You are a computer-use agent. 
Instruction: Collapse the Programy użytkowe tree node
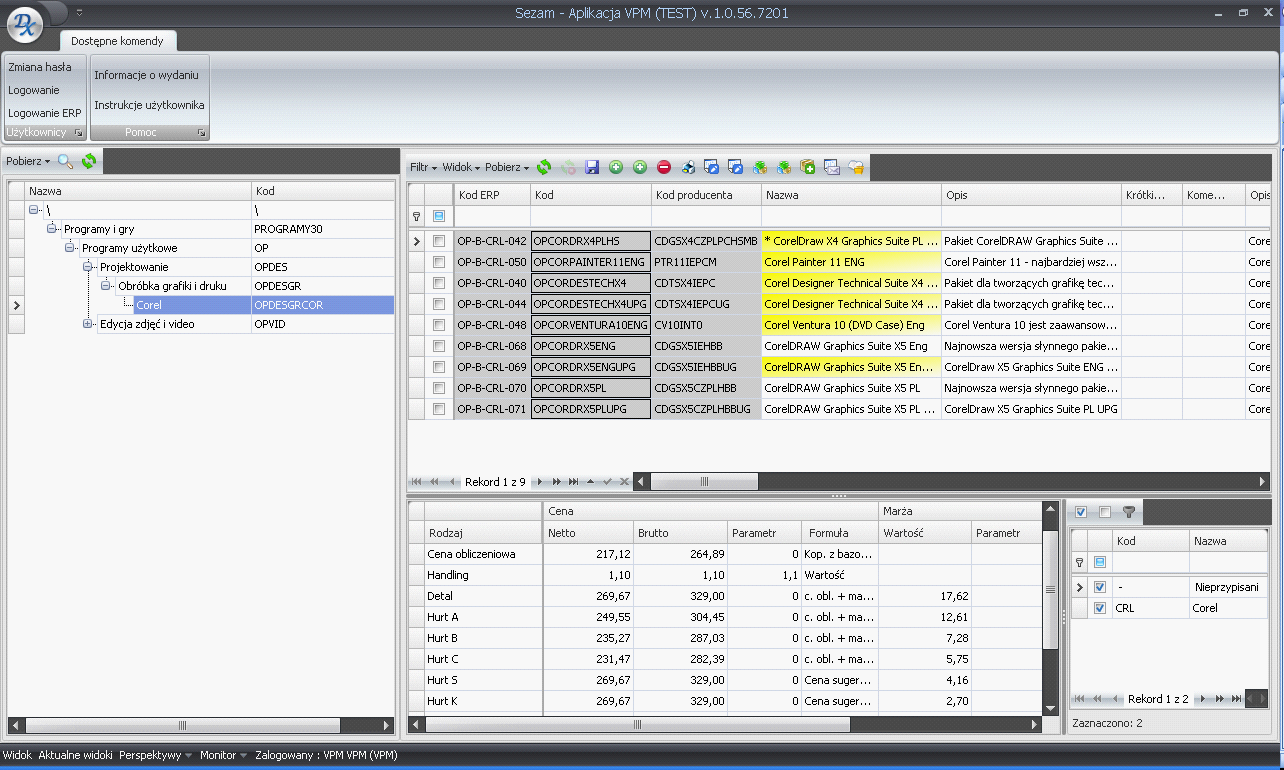coord(71,248)
